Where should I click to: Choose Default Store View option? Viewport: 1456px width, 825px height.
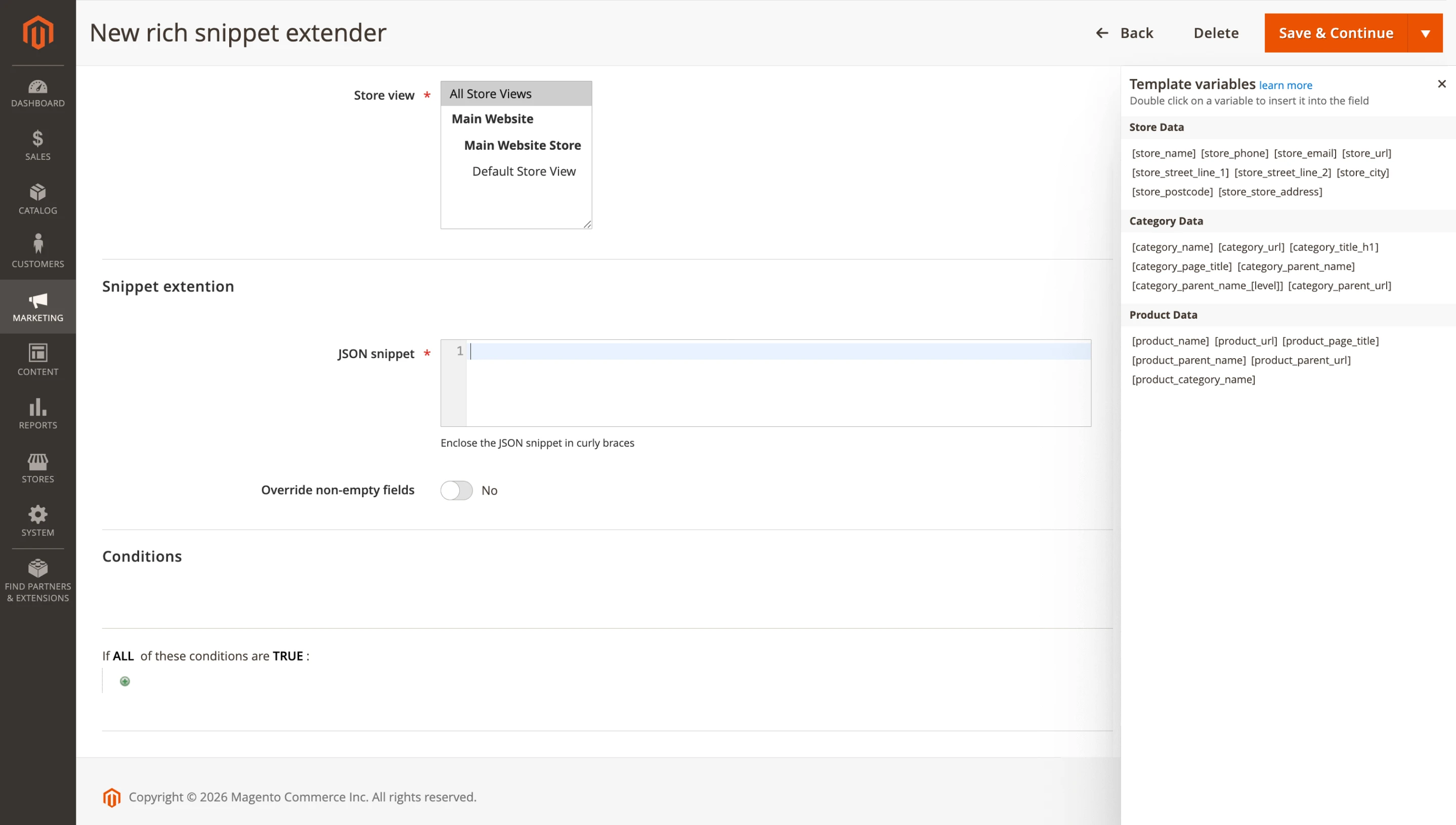523,171
